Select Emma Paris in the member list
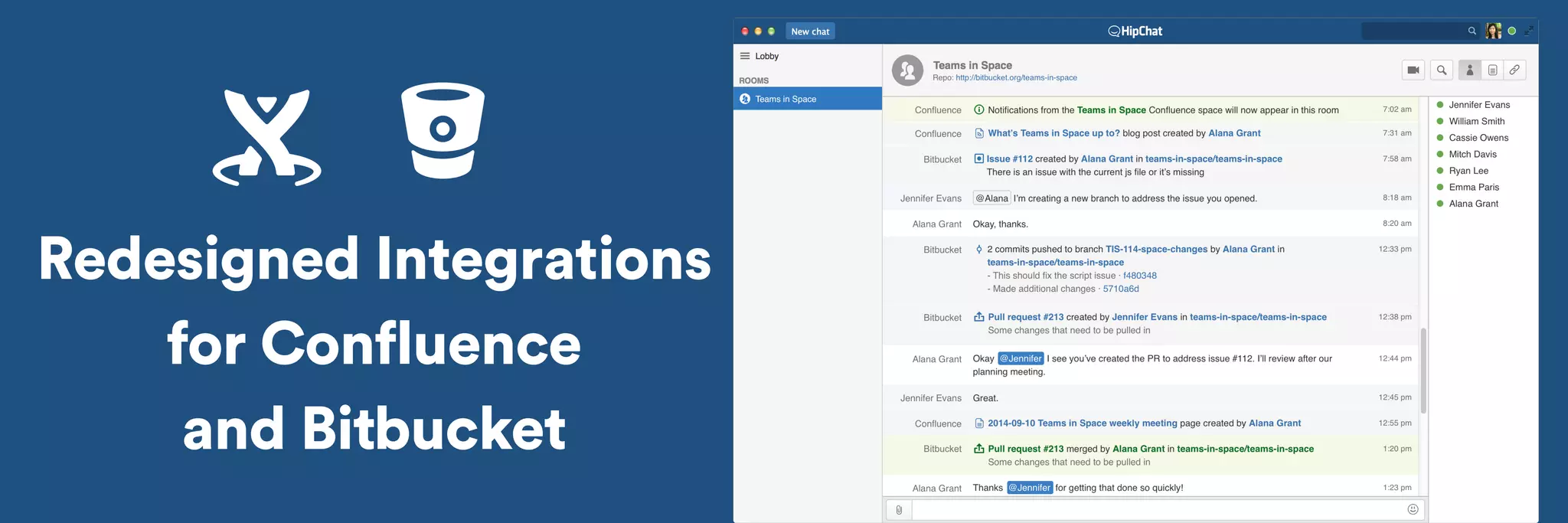 [x=1474, y=187]
